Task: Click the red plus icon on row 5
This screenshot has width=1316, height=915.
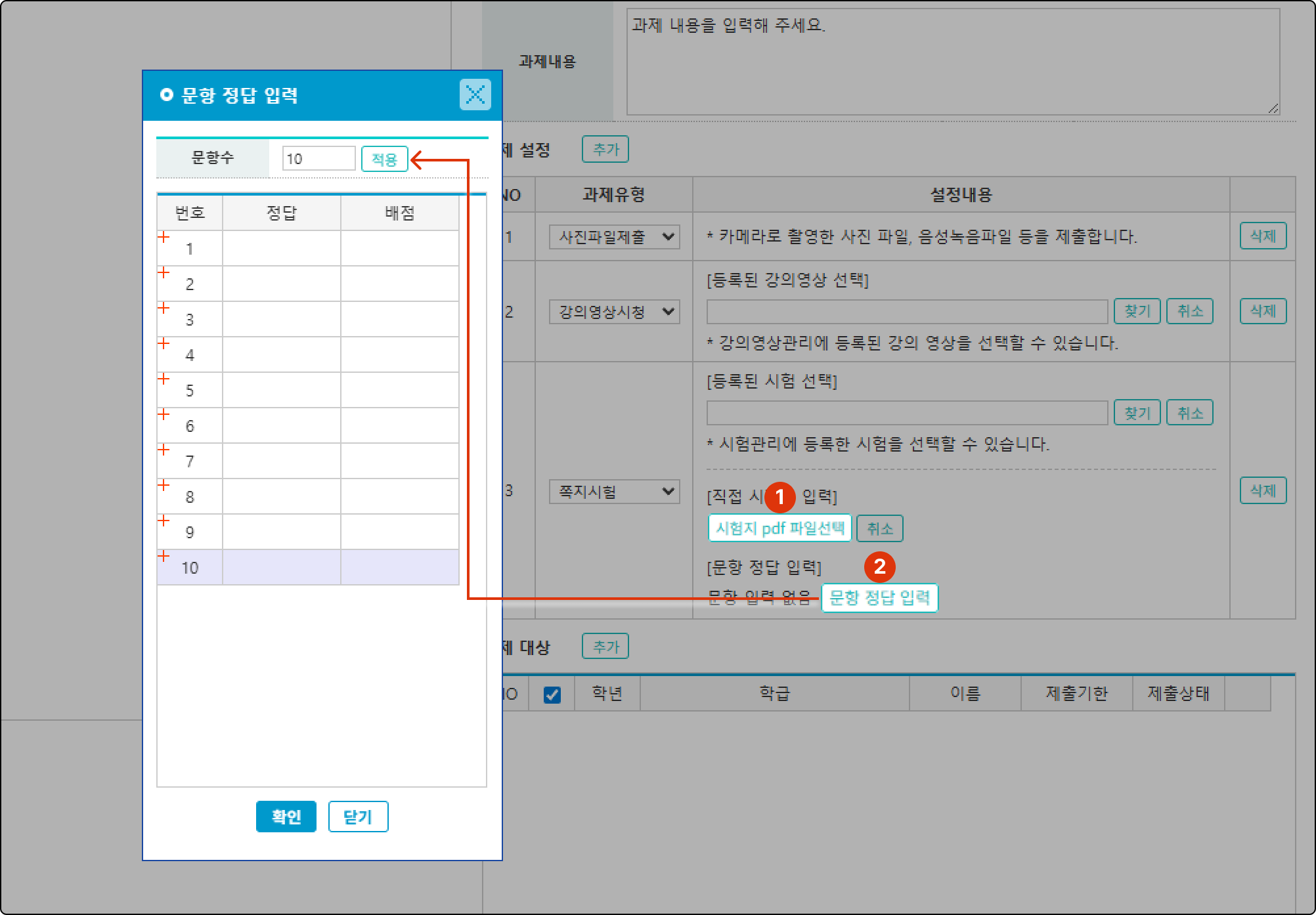Action: [x=164, y=379]
